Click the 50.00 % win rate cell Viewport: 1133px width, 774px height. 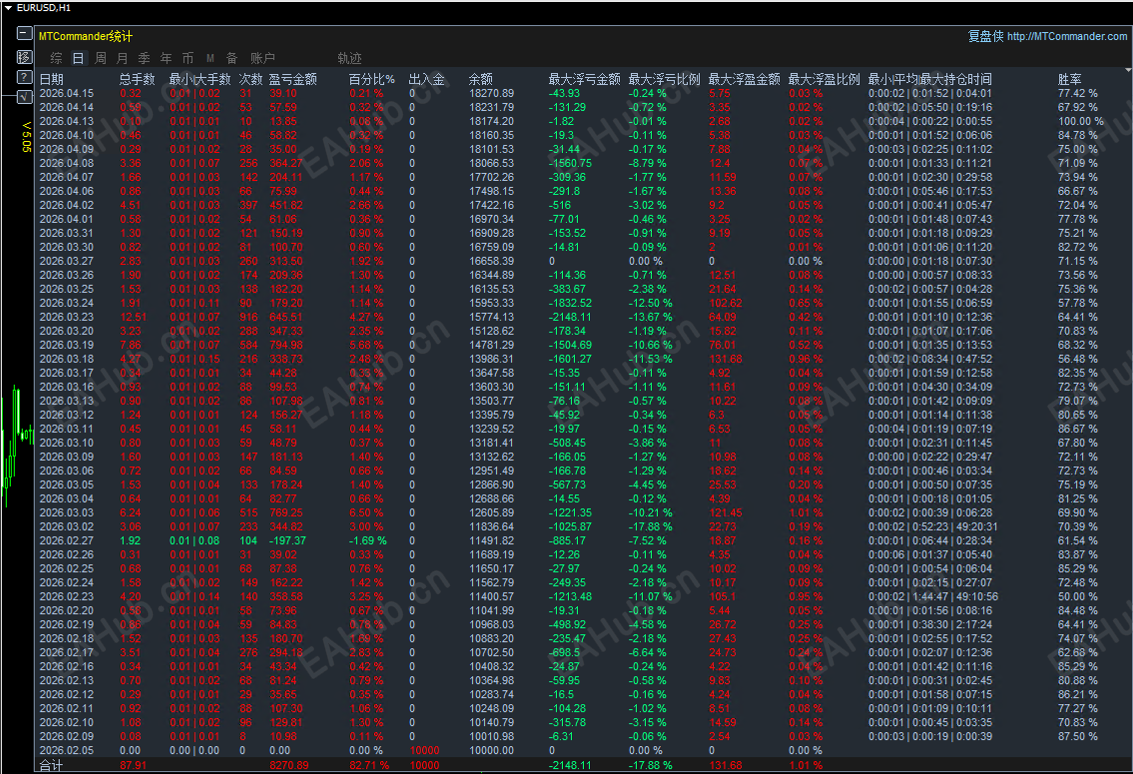point(1077,597)
